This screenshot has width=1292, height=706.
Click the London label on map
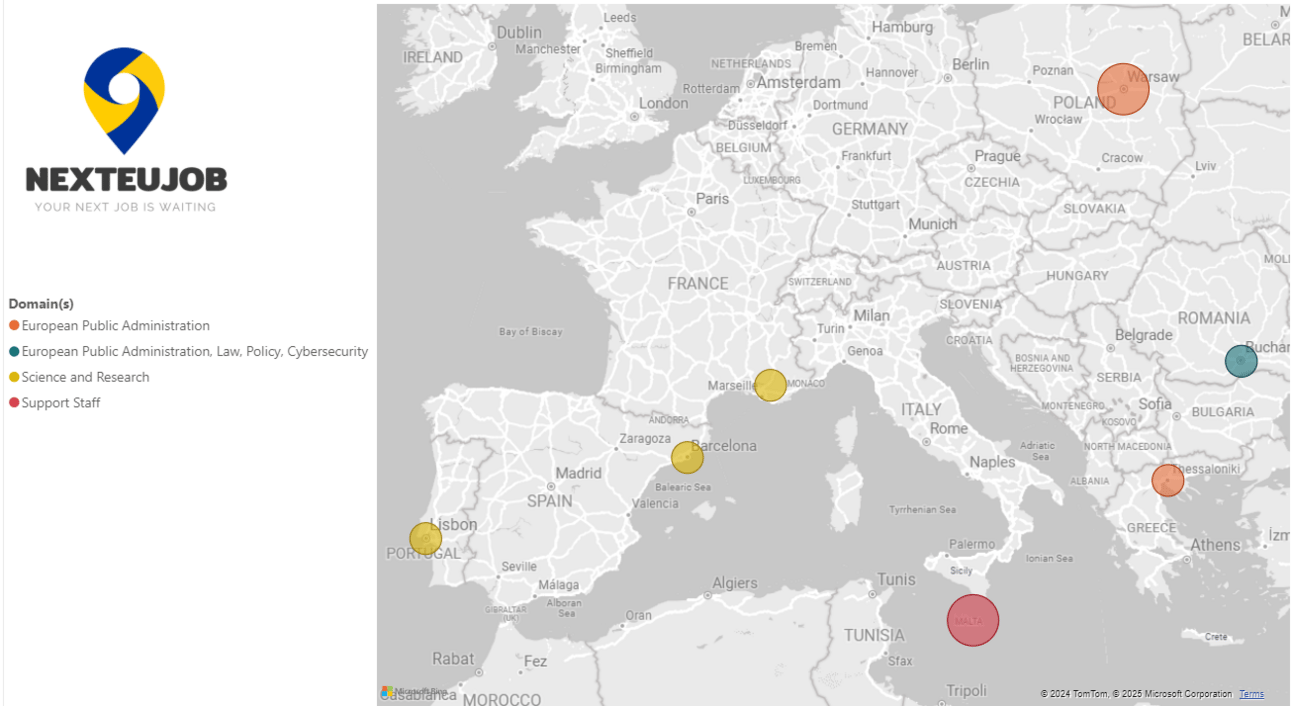pyautogui.click(x=663, y=103)
